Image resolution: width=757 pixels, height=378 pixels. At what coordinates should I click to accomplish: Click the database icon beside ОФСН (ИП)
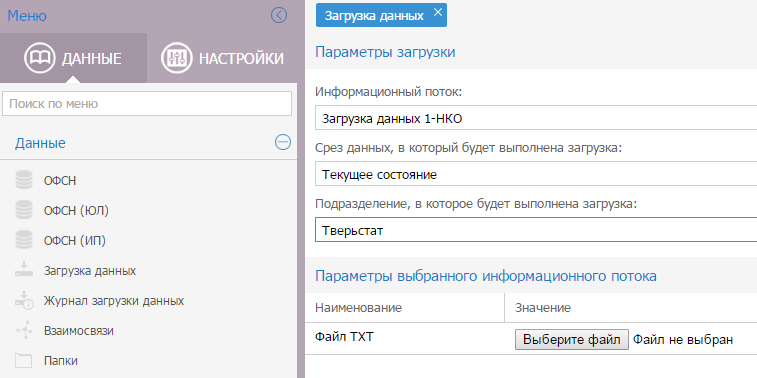[x=24, y=240]
